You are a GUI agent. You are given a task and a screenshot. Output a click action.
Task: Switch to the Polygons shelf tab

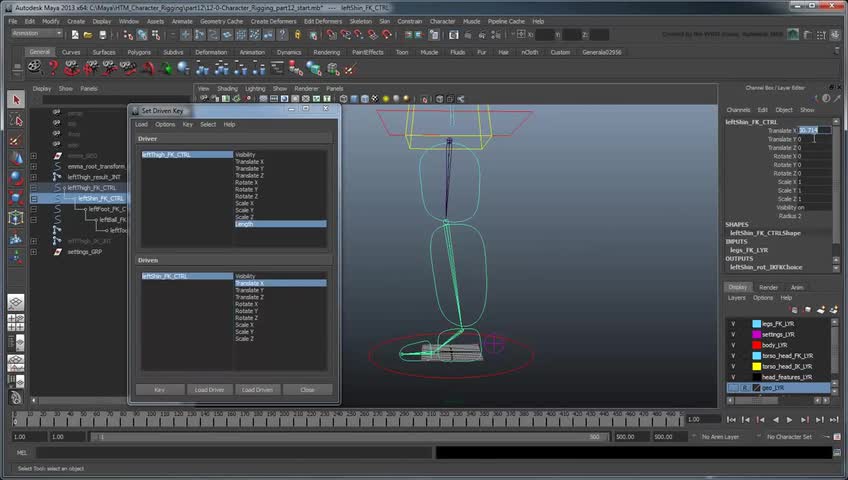point(139,52)
